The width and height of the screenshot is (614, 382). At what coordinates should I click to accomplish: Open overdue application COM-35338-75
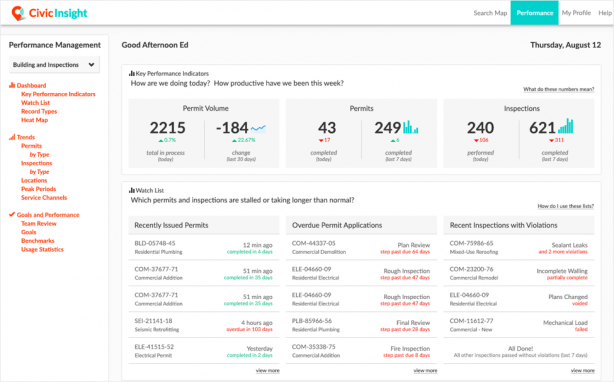(x=314, y=346)
